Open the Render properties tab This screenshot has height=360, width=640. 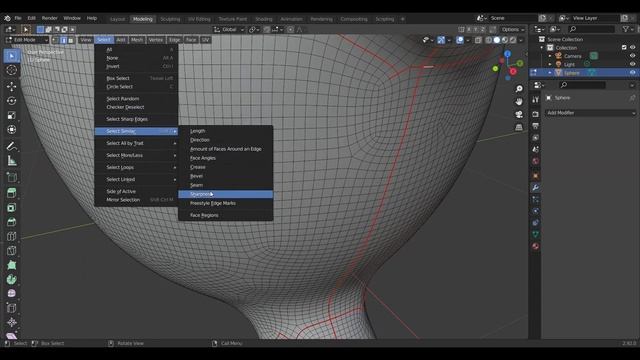(536, 114)
